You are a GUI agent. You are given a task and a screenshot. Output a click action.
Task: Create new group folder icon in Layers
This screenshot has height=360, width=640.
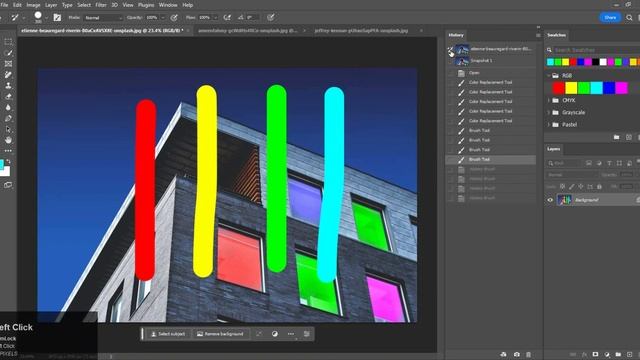coord(618,354)
